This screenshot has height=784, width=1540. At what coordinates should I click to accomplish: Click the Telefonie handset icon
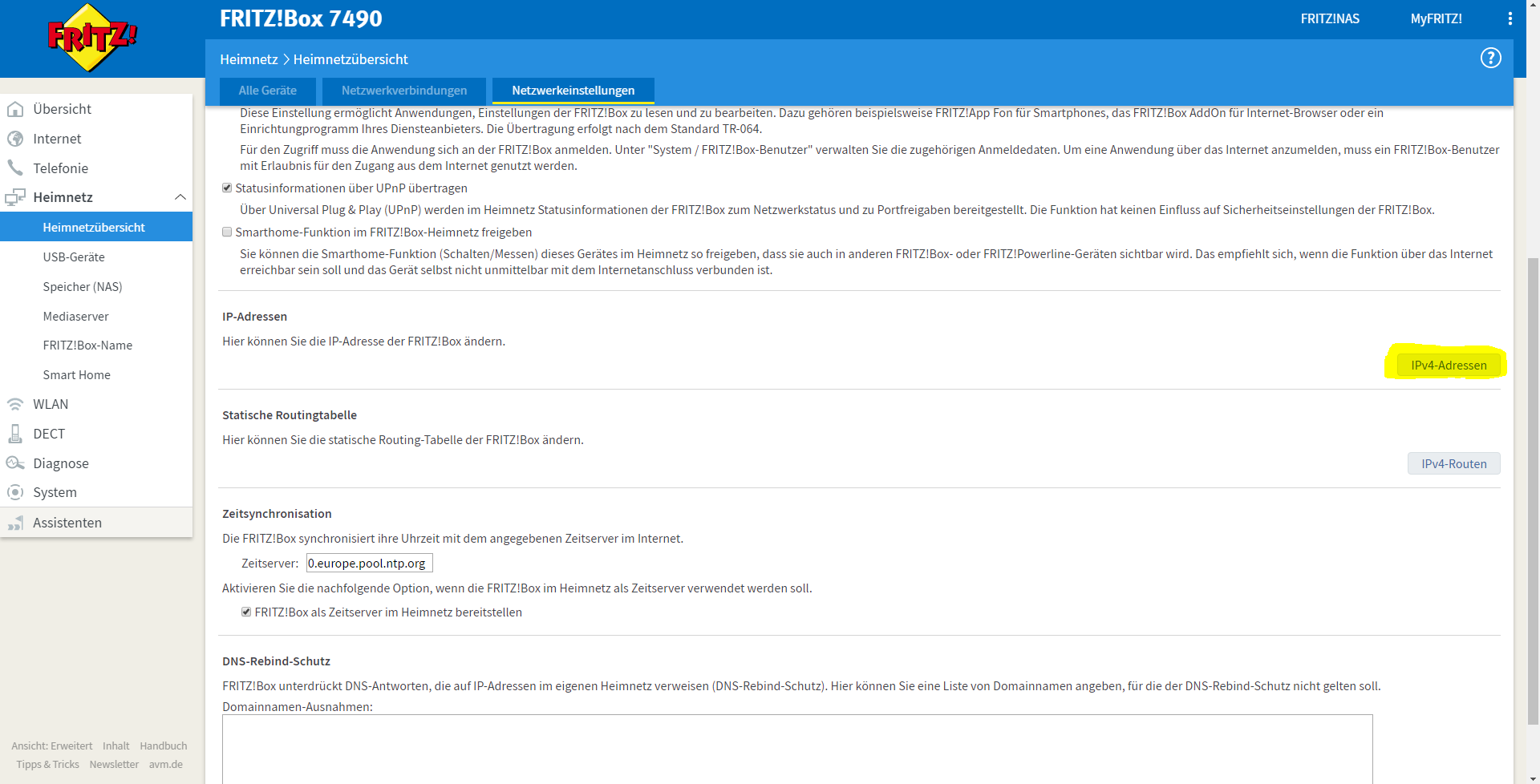click(x=15, y=168)
